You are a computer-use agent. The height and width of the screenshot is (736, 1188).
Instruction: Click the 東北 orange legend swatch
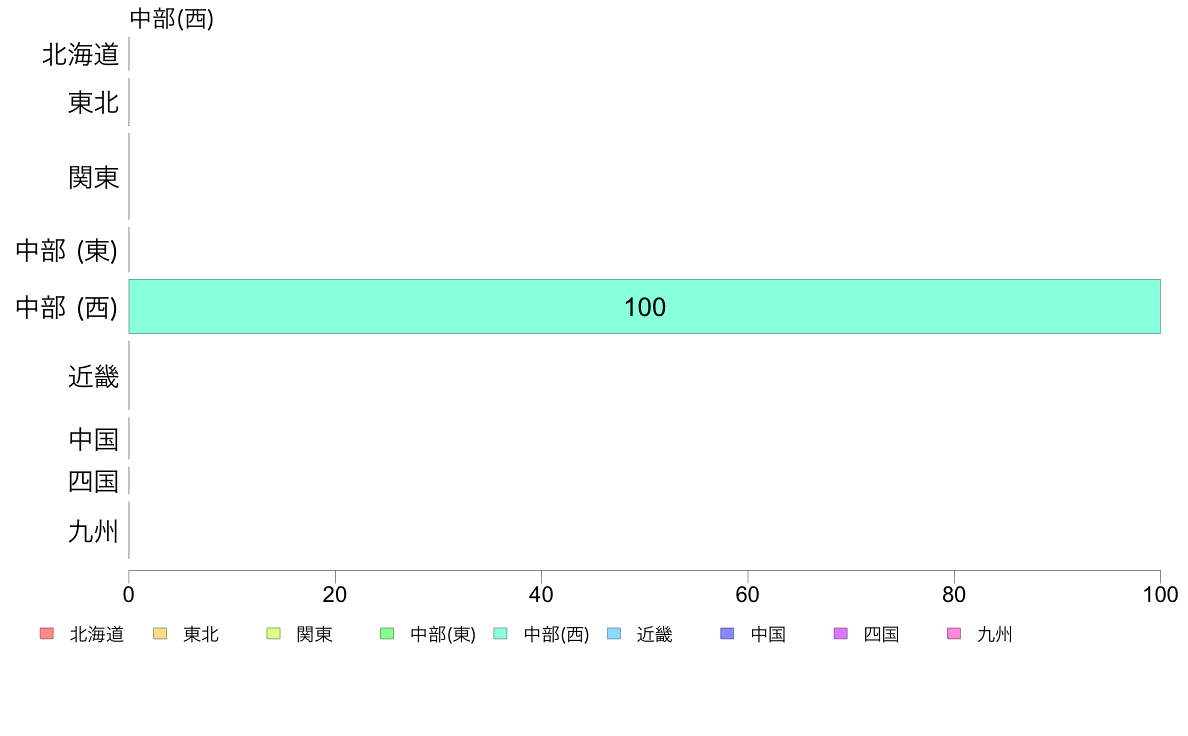(x=160, y=634)
